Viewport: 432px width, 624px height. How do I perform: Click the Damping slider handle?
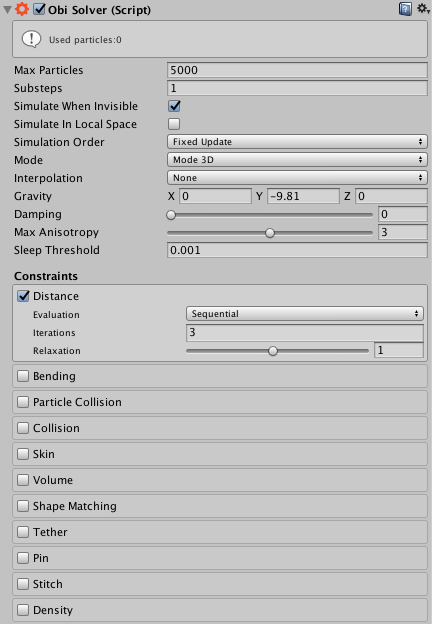pyautogui.click(x=171, y=215)
